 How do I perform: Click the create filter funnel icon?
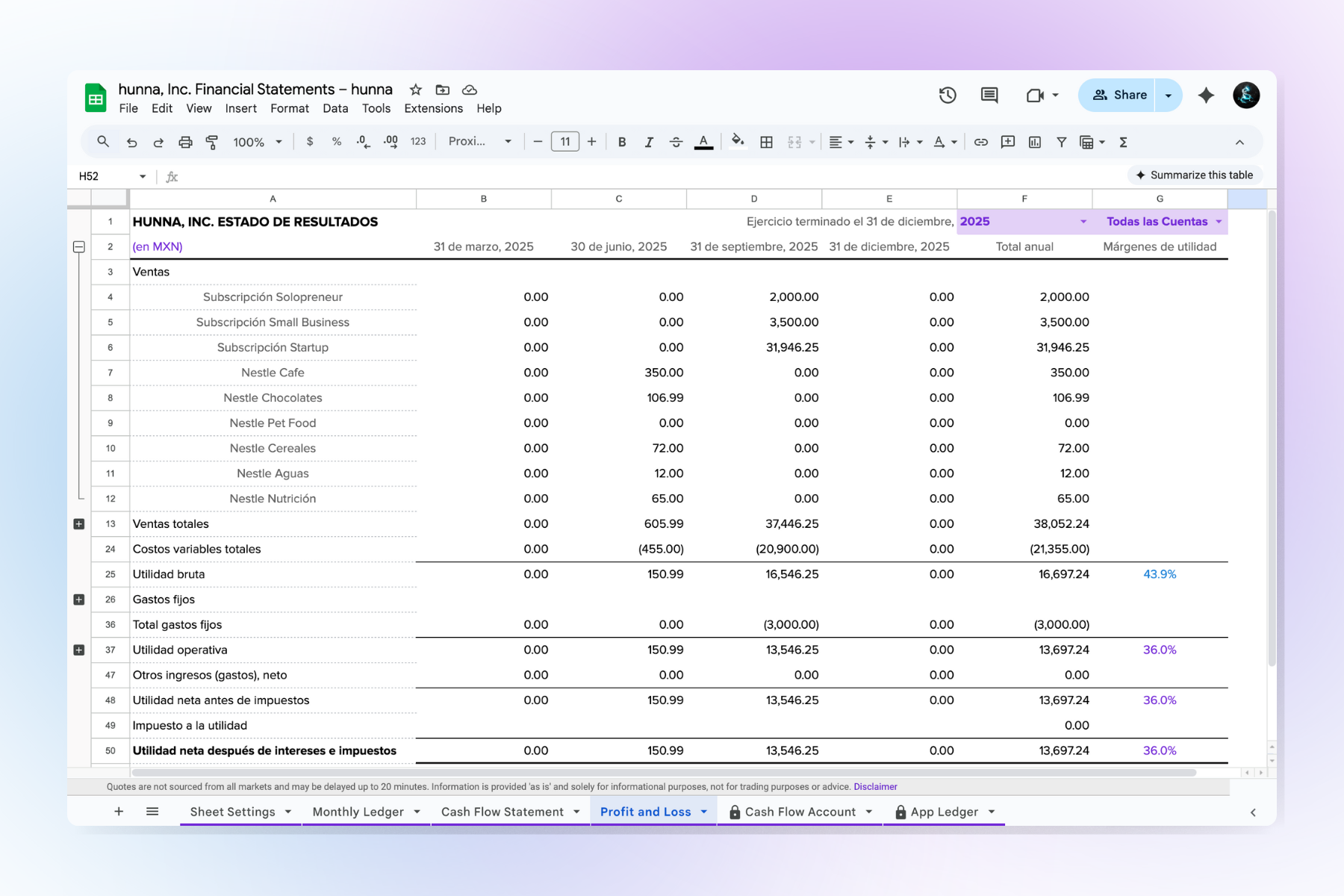[x=1061, y=142]
